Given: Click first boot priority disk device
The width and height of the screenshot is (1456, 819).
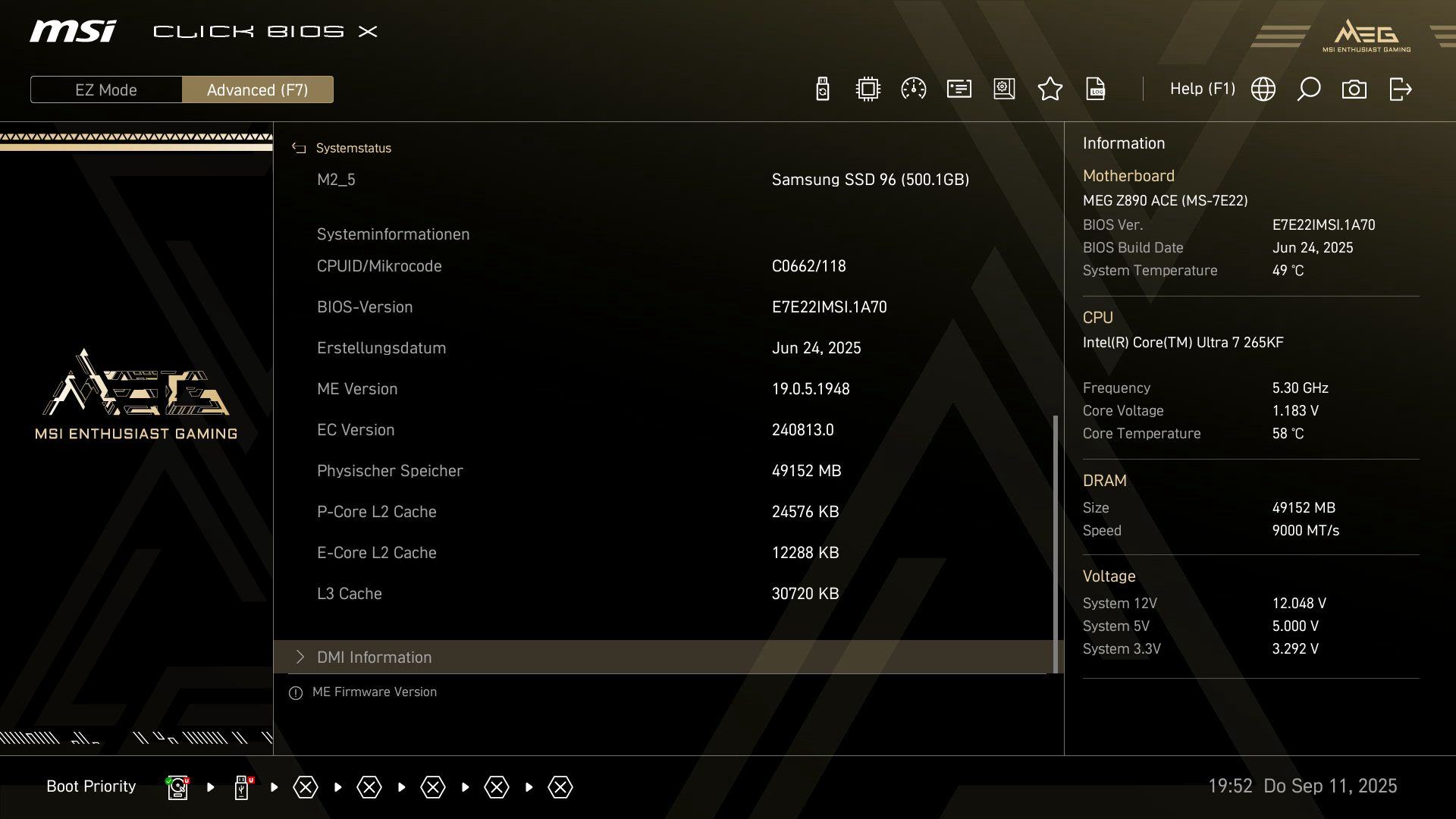Looking at the screenshot, I should tap(177, 787).
